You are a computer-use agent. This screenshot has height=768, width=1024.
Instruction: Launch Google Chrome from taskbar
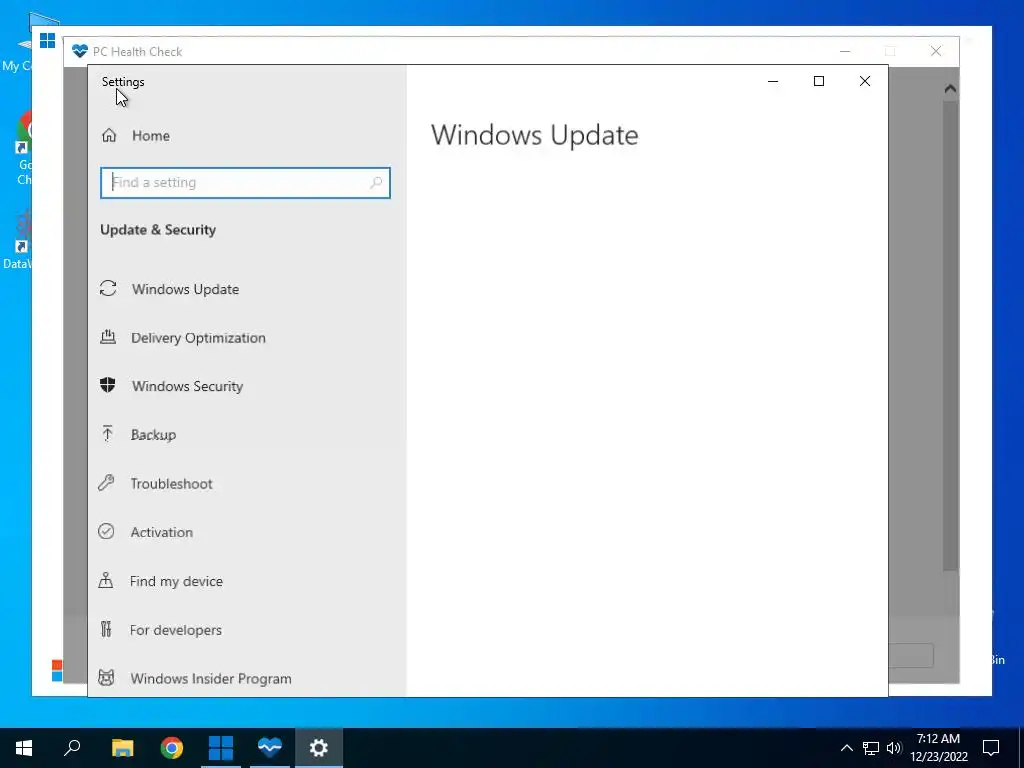172,748
